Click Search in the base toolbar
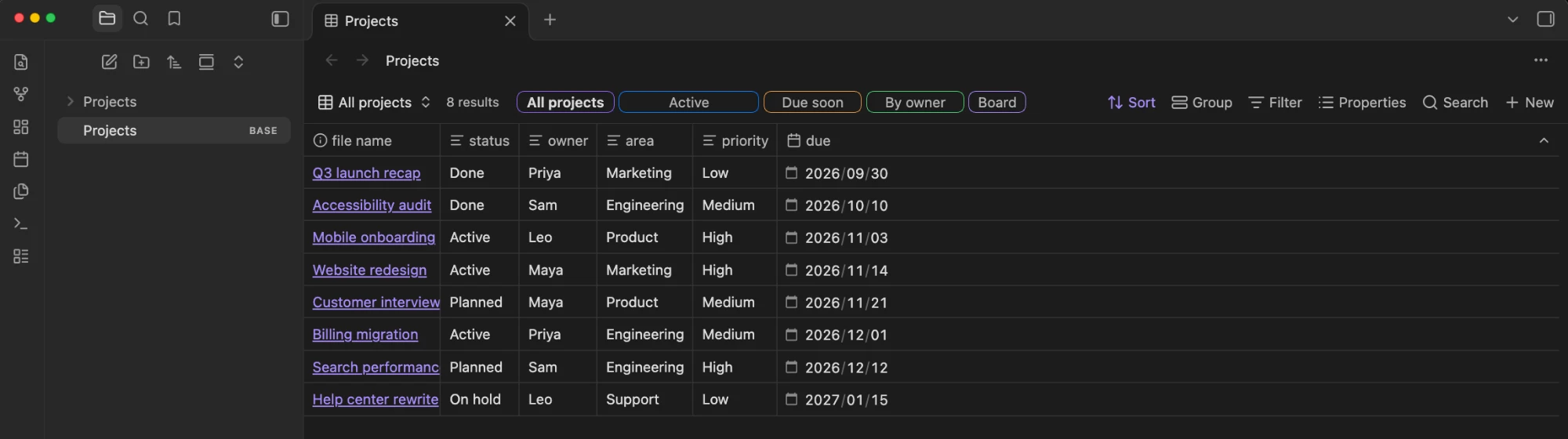 (x=1455, y=103)
